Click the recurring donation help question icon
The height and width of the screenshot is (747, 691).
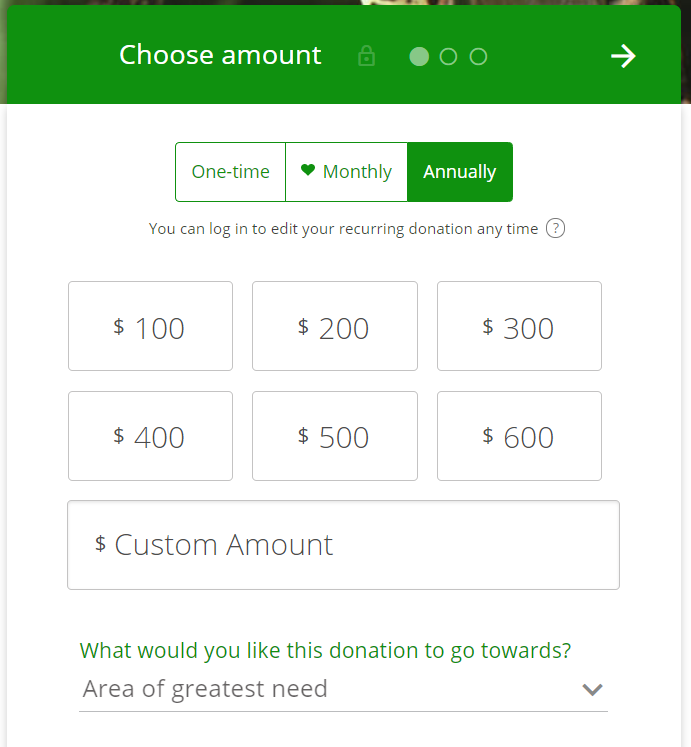(x=556, y=228)
